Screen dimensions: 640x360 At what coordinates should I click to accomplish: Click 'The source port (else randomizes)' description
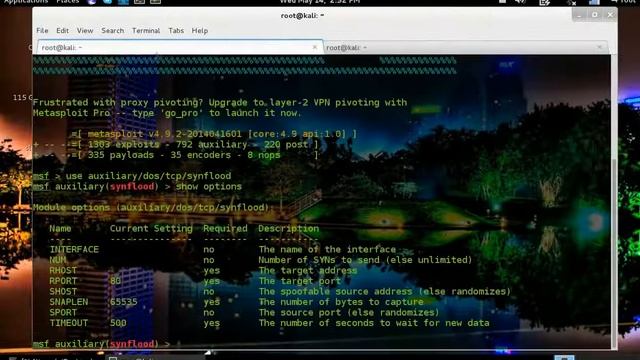349,313
